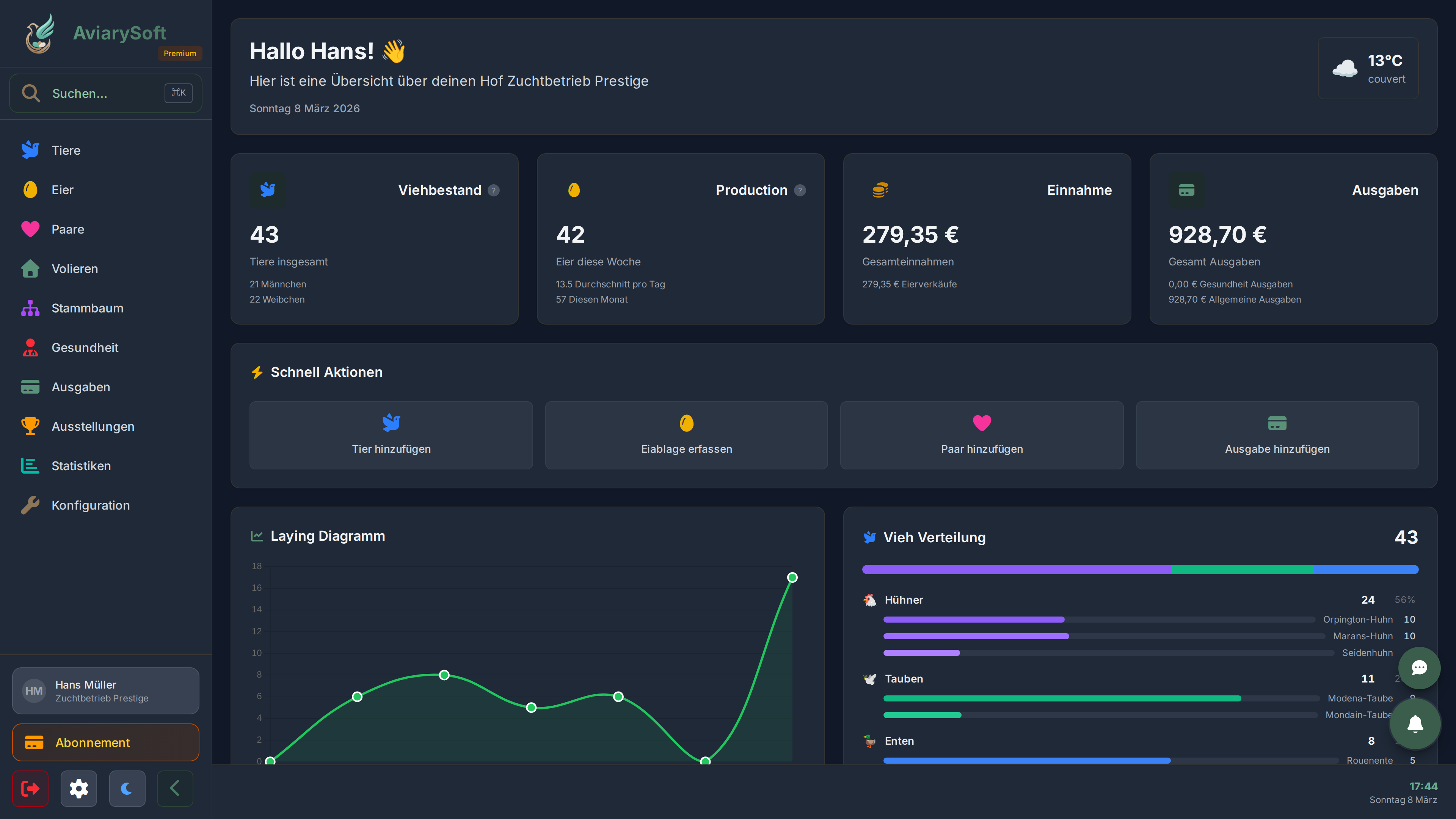
Task: Select Statistiken in the navigation menu
Action: click(81, 466)
